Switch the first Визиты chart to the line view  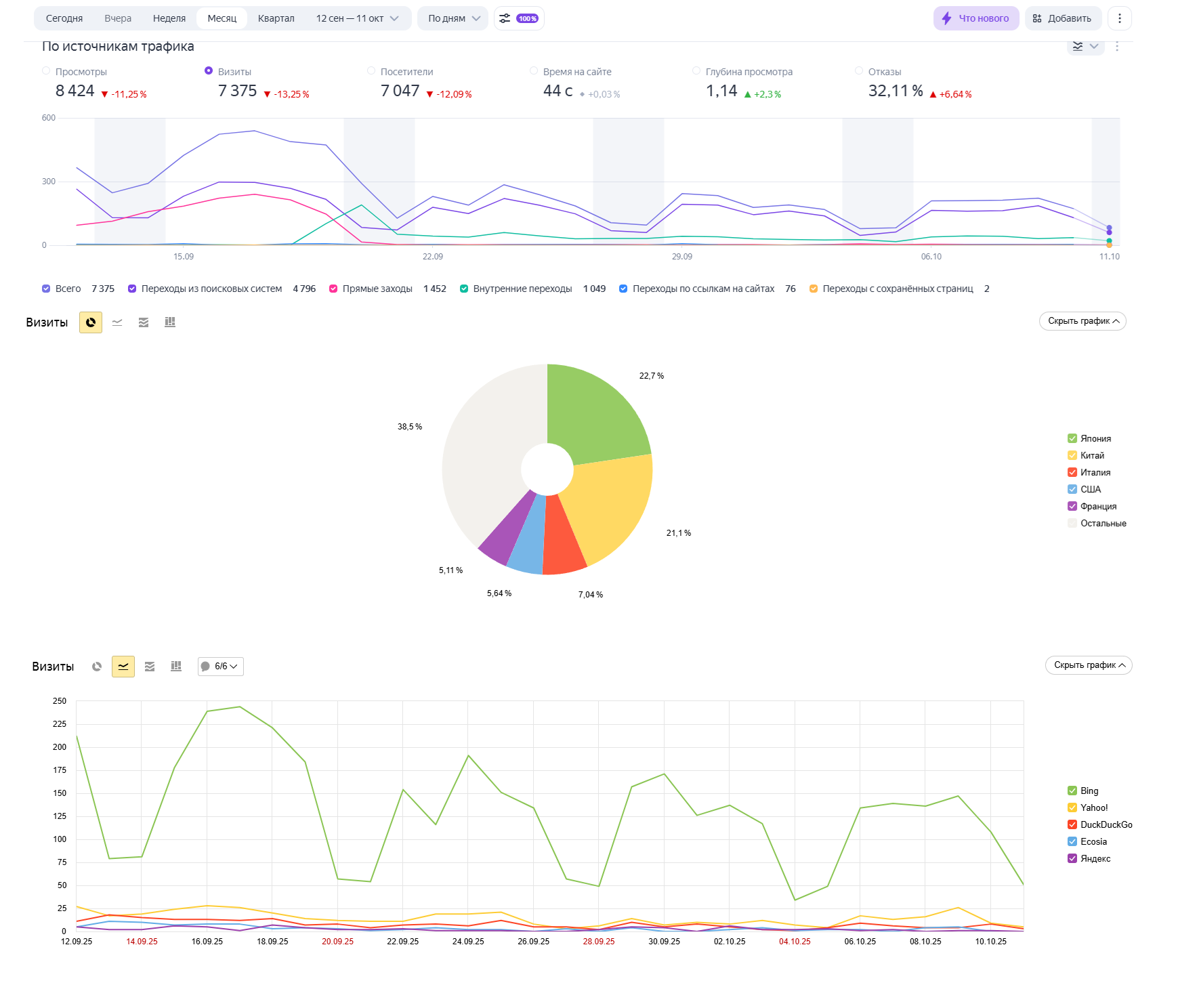pos(117,322)
